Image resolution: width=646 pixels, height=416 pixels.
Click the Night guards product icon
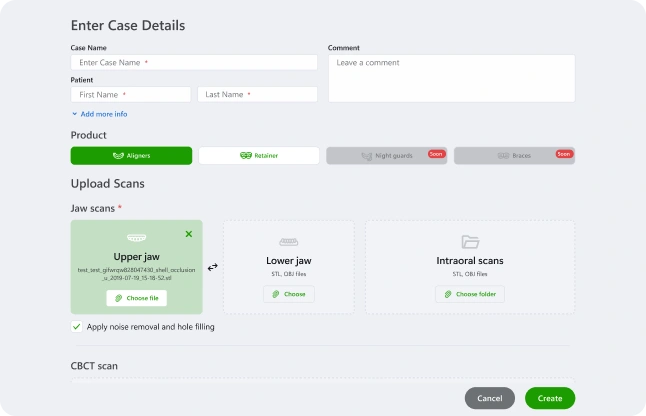tap(366, 156)
